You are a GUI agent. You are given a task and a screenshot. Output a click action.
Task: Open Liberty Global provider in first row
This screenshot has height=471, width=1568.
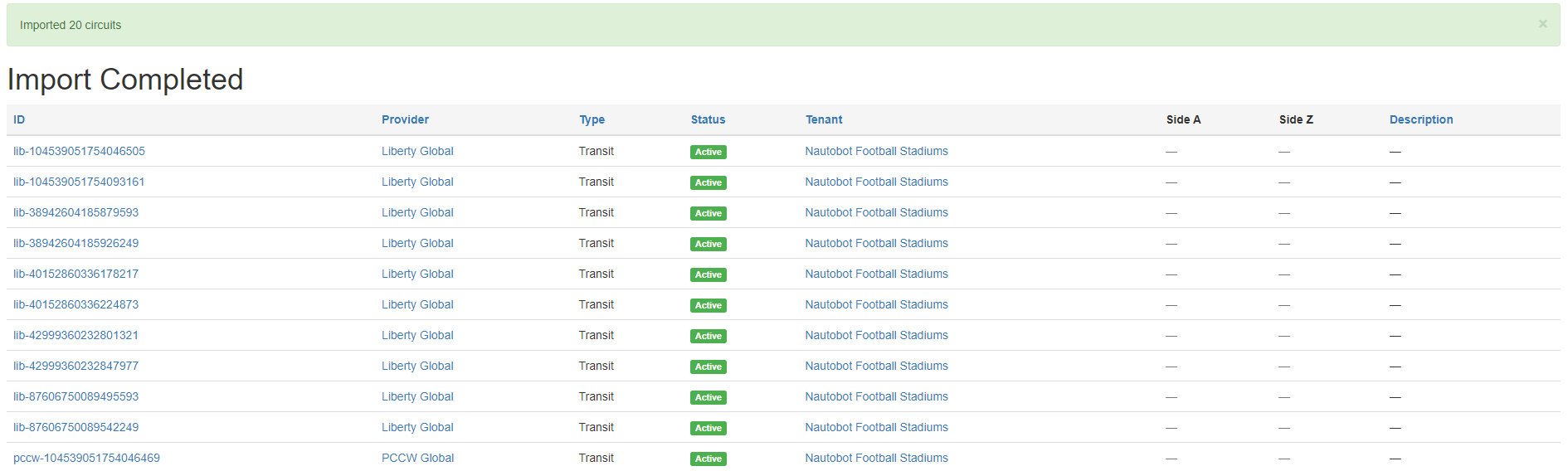417,151
